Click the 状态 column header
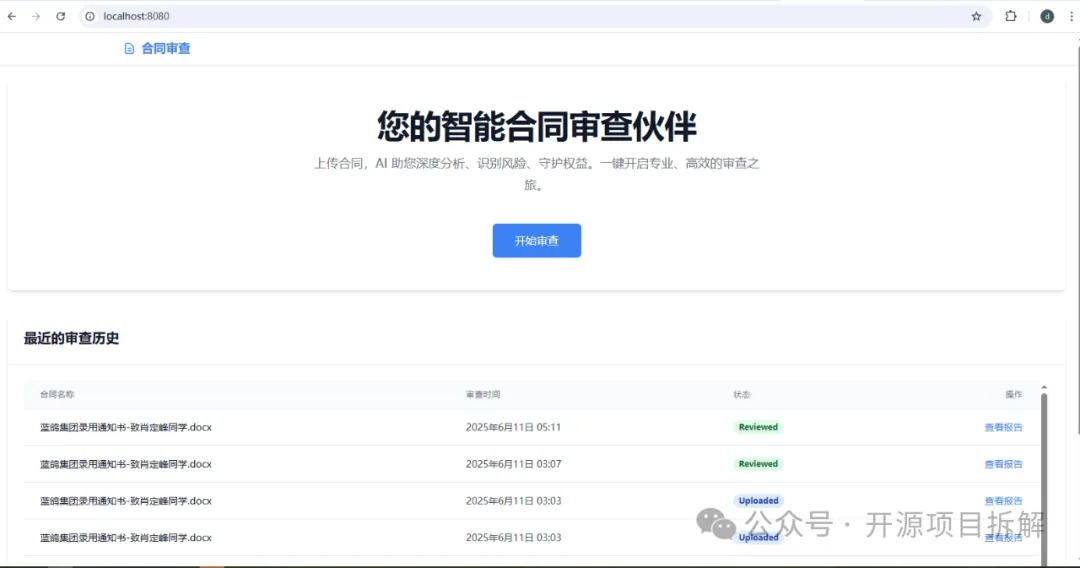This screenshot has width=1080, height=568. tap(742, 395)
